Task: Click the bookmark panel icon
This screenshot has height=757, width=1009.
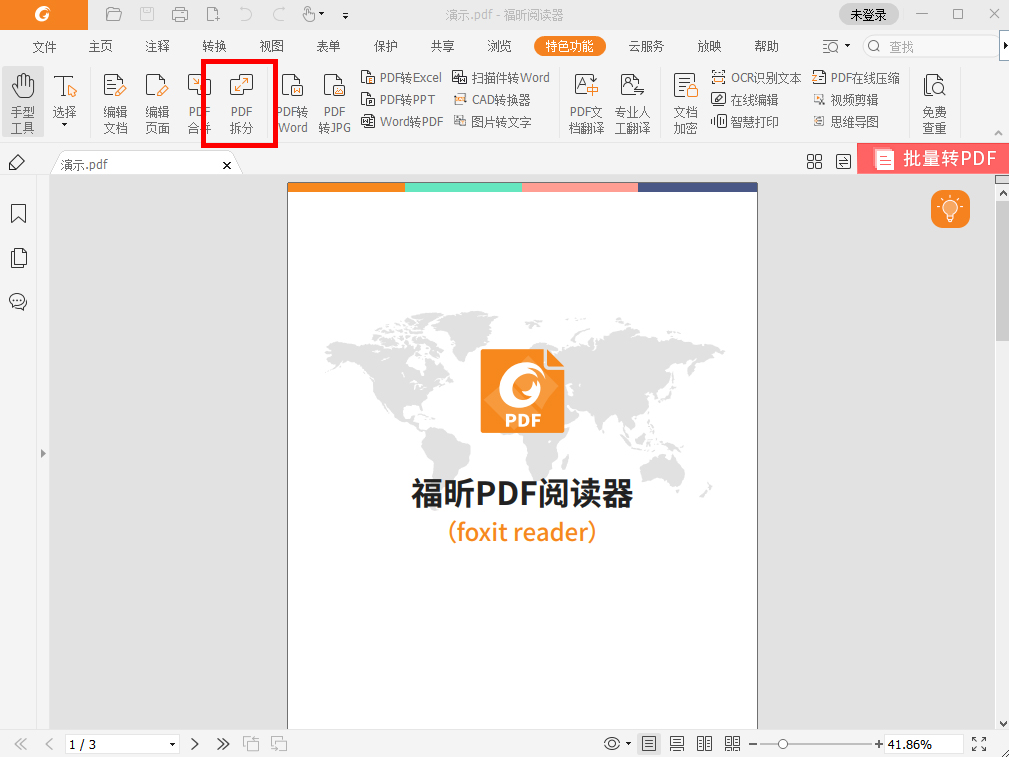Action: [18, 213]
